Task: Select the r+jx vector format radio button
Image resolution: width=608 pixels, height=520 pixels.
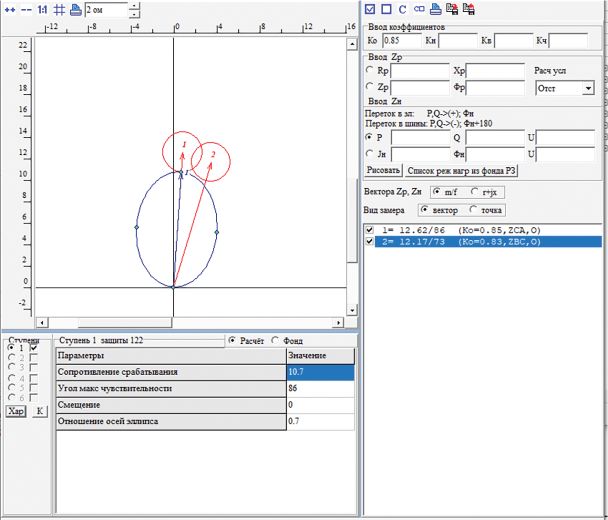Action: click(474, 191)
